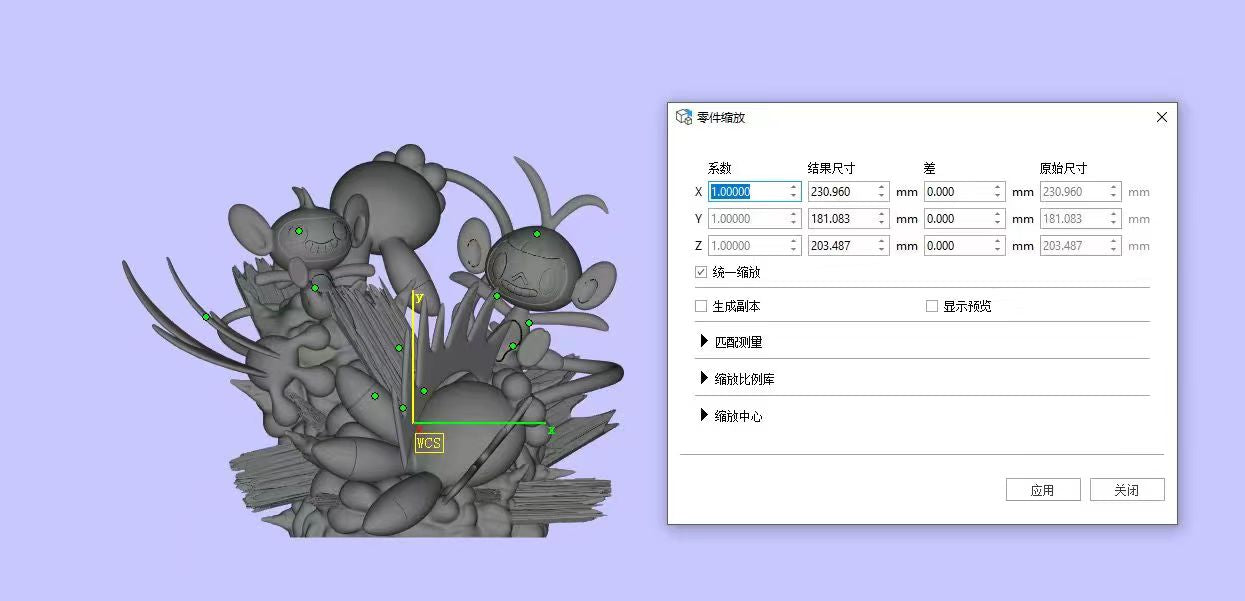Click the 原始尺寸 X value 230.960
Screen dimensions: 1245x601
1081,191
